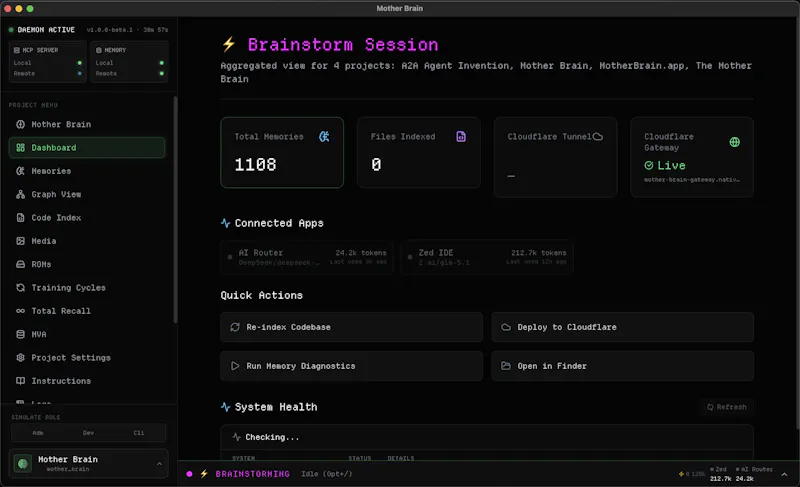Select the Cli simulate role
This screenshot has width=800, height=487.
(x=139, y=432)
